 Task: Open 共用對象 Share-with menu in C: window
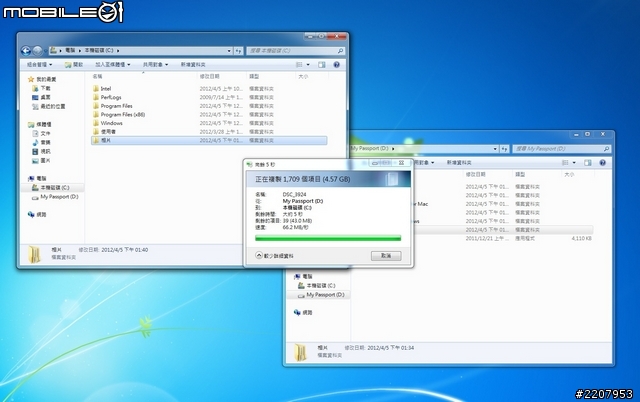(x=155, y=64)
